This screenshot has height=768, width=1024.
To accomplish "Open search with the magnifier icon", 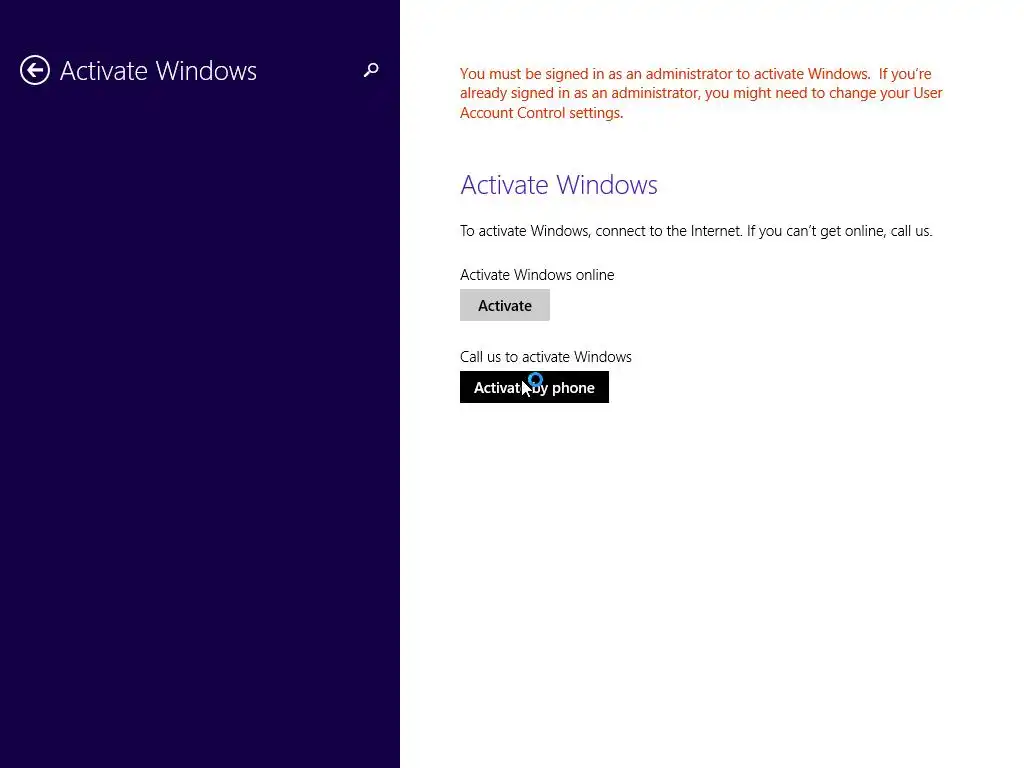I will click(x=371, y=70).
